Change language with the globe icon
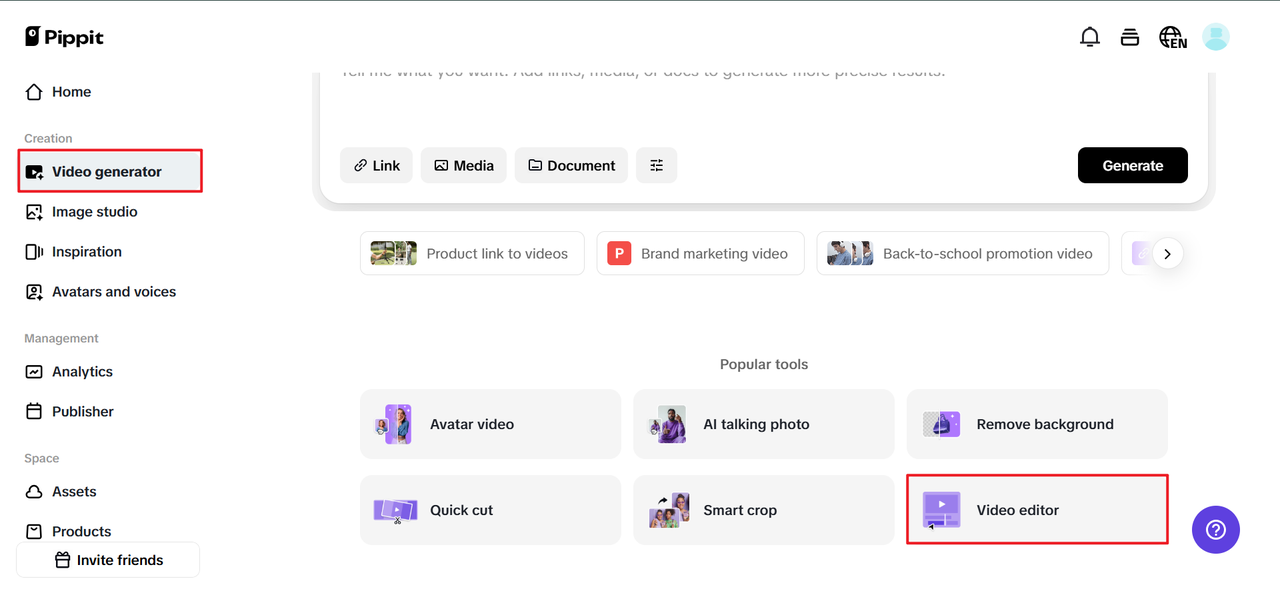Image resolution: width=1280 pixels, height=593 pixels. click(1173, 37)
